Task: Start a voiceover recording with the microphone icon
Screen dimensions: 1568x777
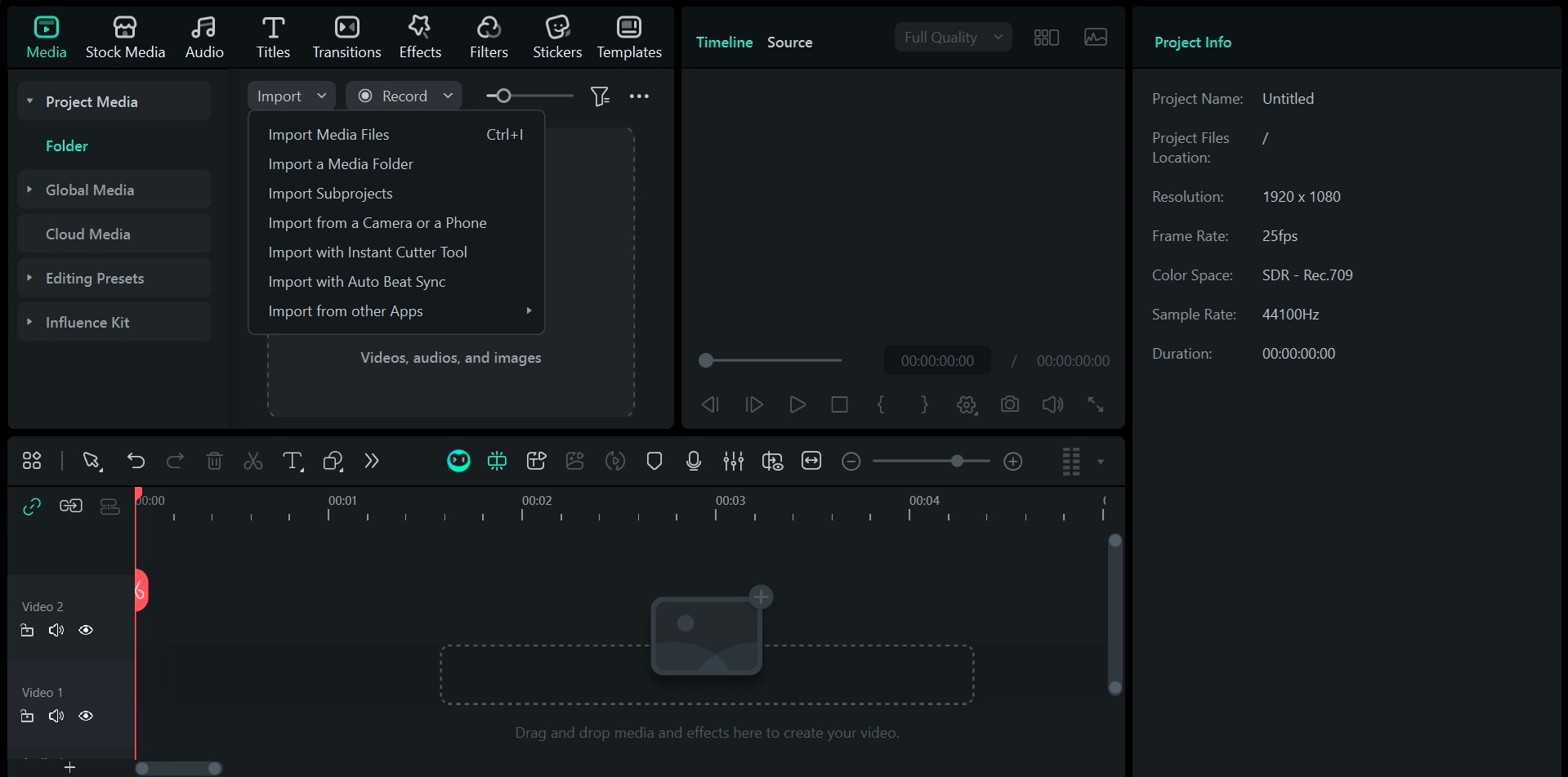Action: pyautogui.click(x=692, y=461)
